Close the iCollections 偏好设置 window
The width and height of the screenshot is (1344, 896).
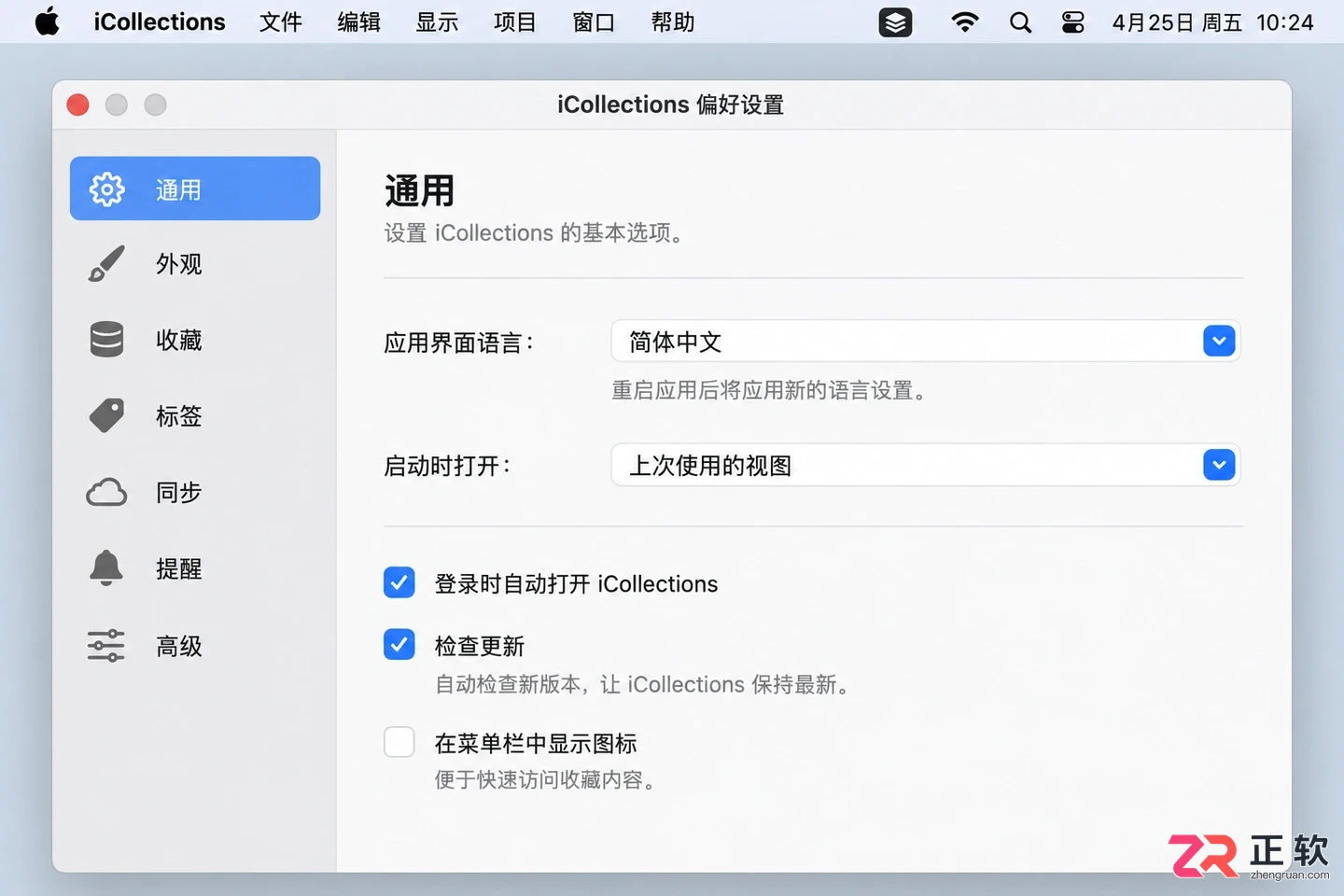tap(78, 105)
